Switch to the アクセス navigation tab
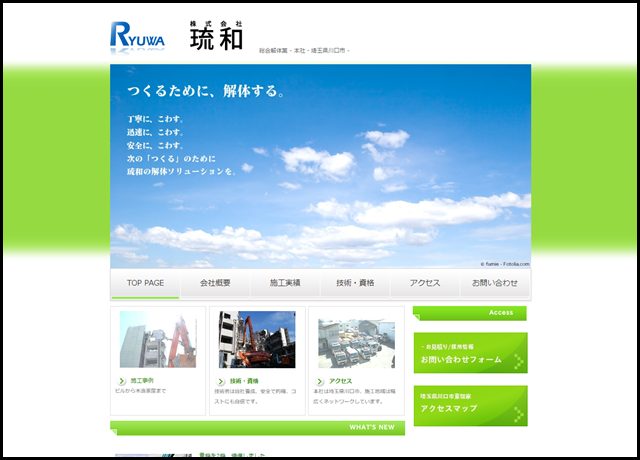The height and width of the screenshot is (460, 640). tap(425, 283)
